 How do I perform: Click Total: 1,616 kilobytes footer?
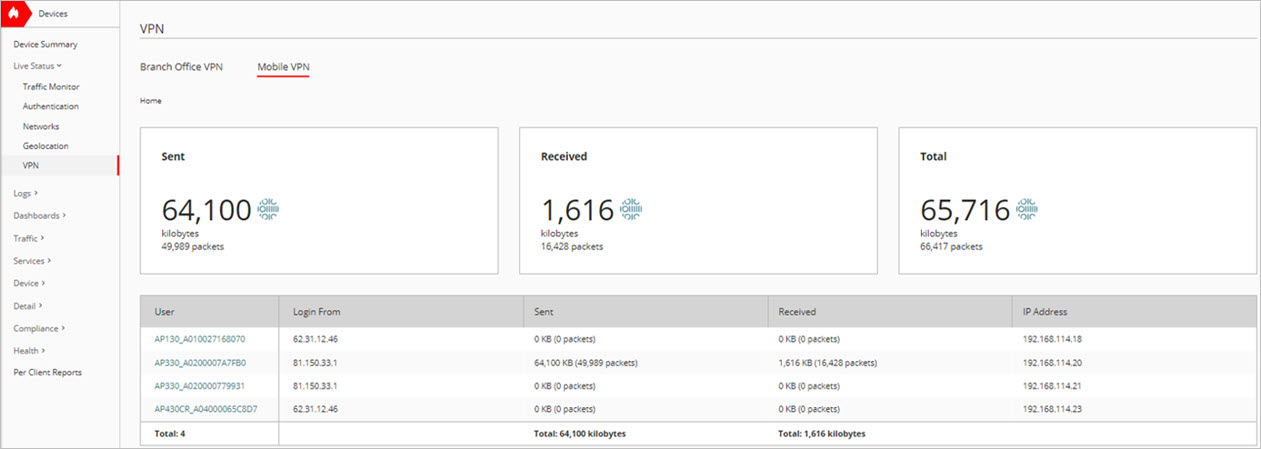point(822,434)
